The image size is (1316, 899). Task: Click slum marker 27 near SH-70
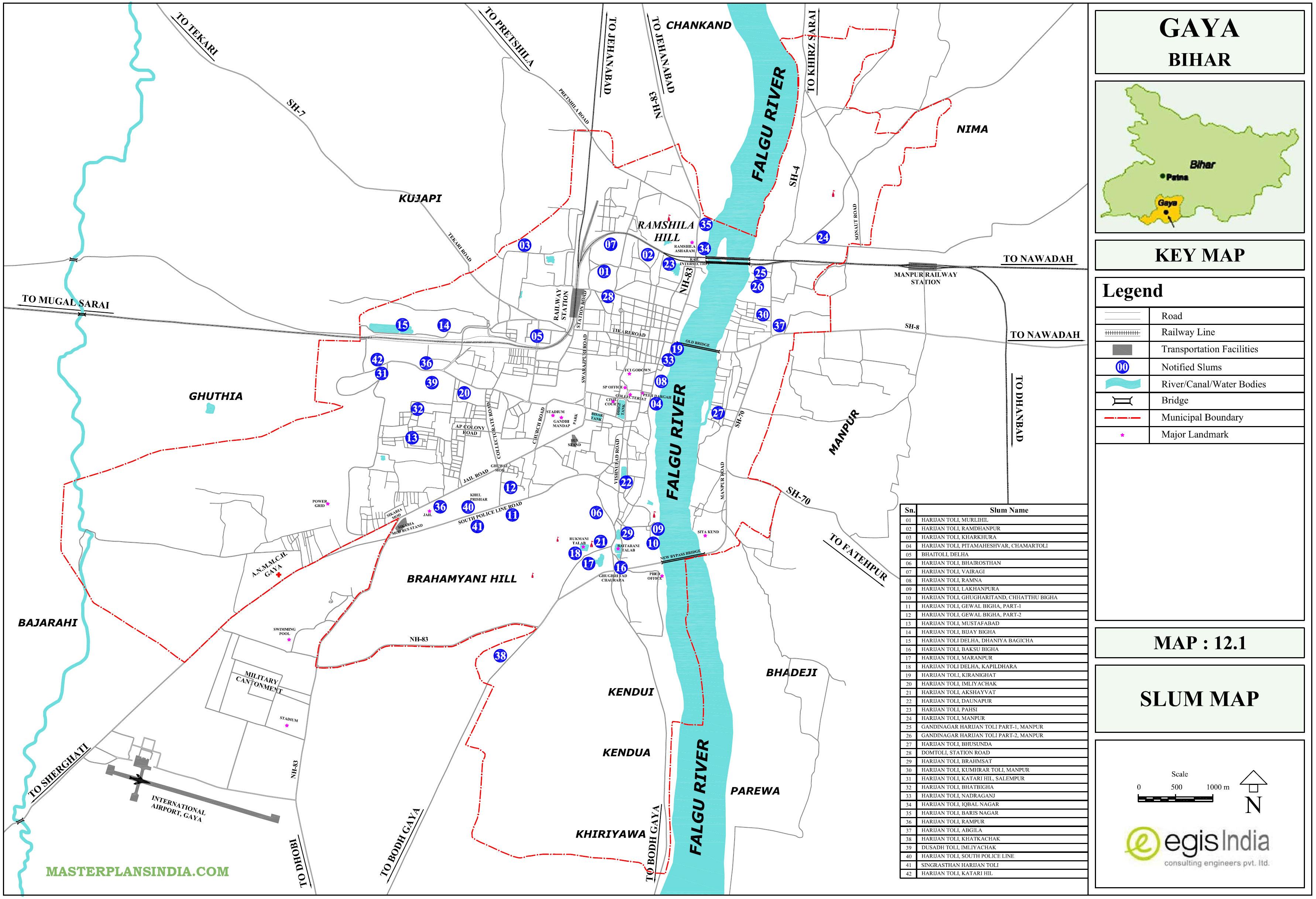[x=718, y=413]
